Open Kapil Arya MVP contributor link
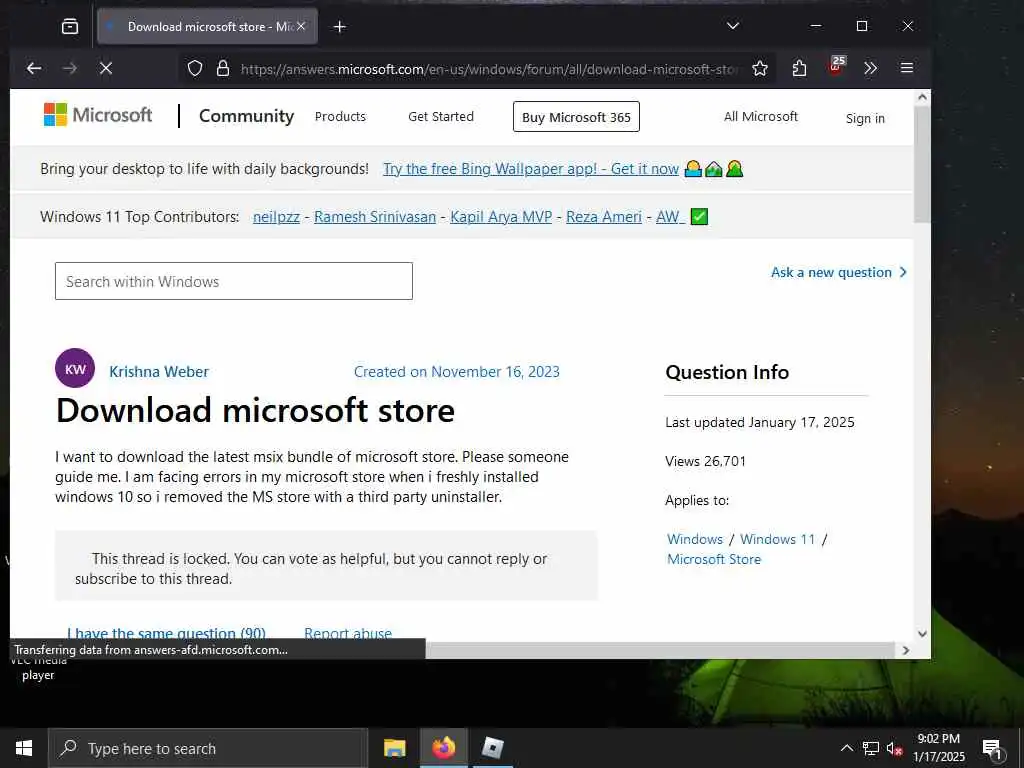Image resolution: width=1024 pixels, height=768 pixels. [x=501, y=217]
